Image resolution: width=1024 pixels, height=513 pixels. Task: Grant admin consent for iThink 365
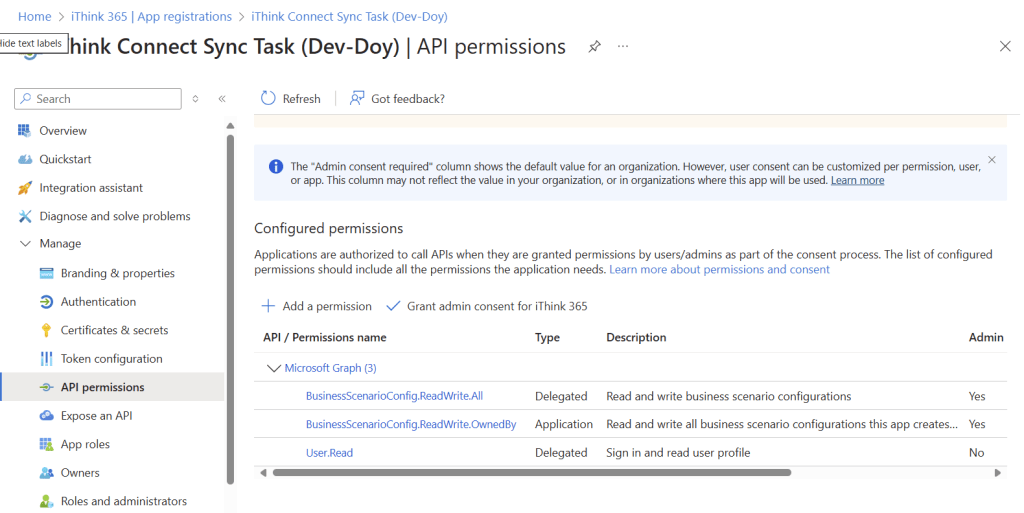click(x=496, y=306)
